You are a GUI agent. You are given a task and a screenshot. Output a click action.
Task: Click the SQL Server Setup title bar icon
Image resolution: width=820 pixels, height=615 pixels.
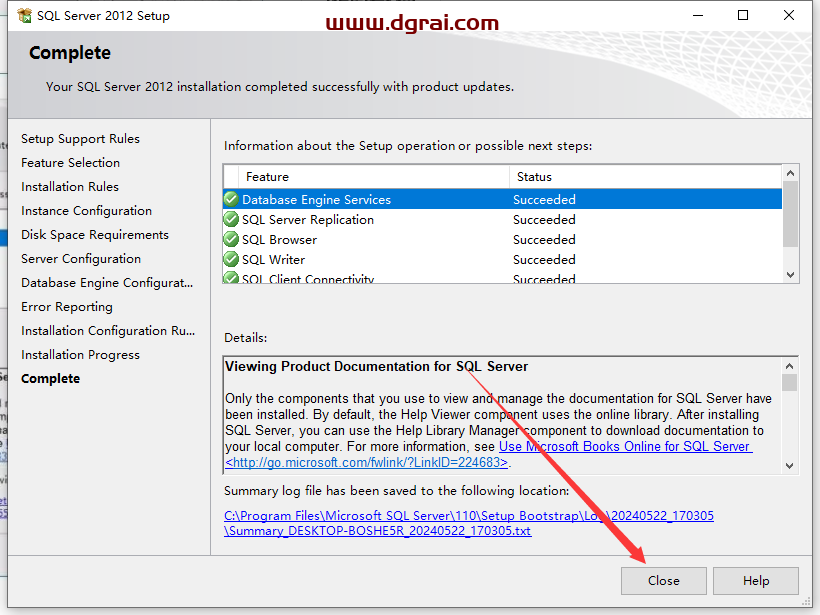[24, 16]
